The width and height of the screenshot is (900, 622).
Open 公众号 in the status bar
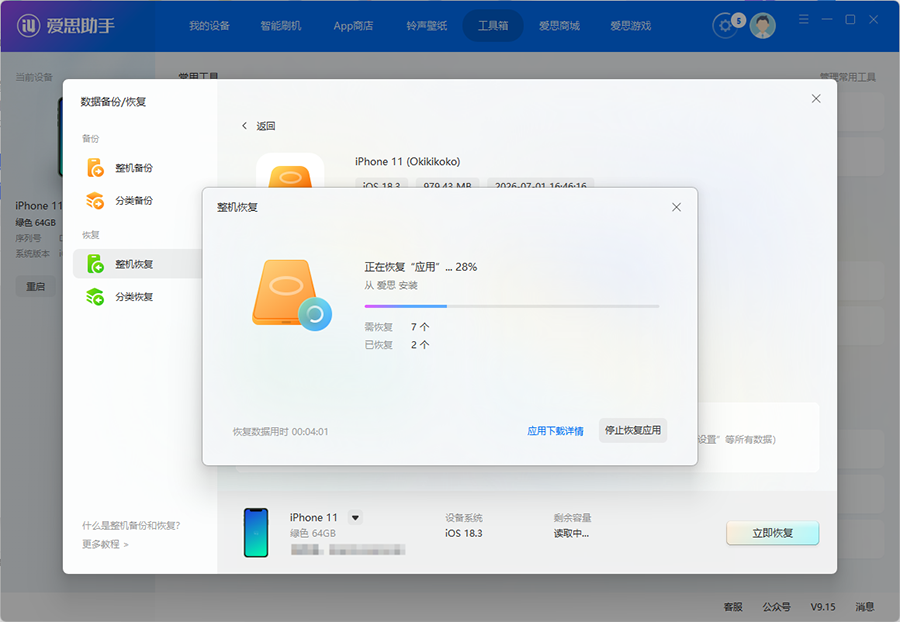(x=777, y=607)
